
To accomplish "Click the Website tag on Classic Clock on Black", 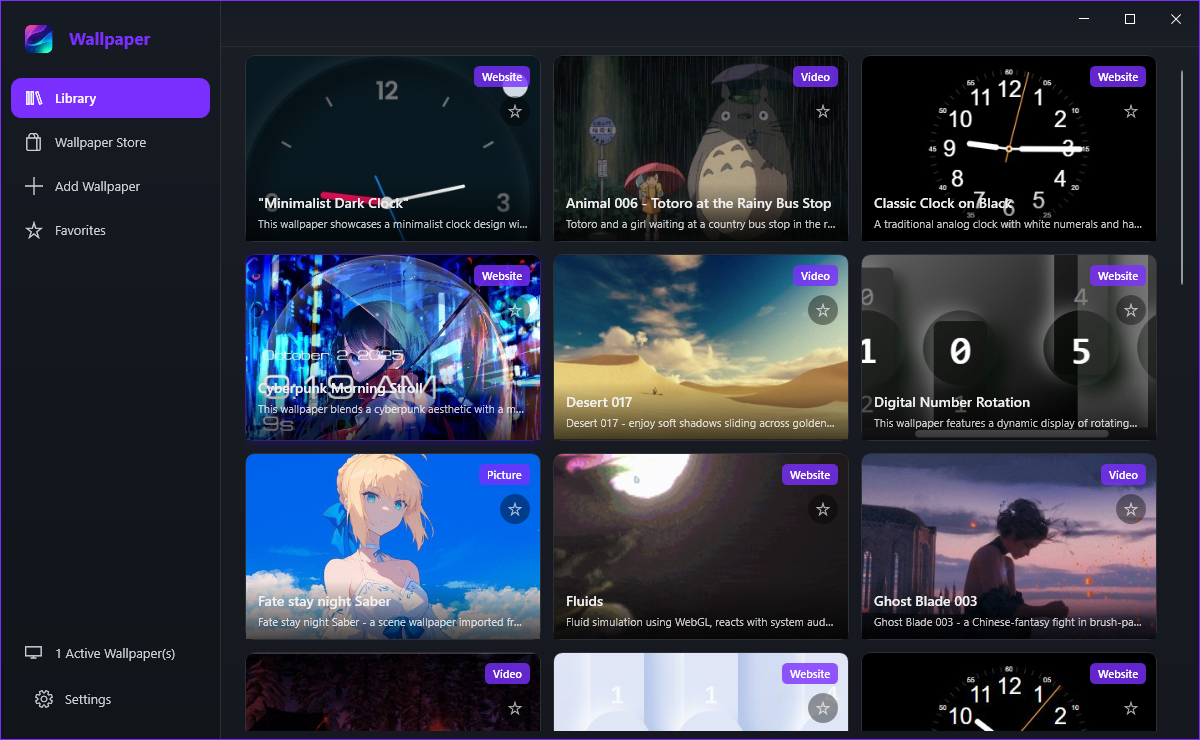I will pyautogui.click(x=1118, y=77).
